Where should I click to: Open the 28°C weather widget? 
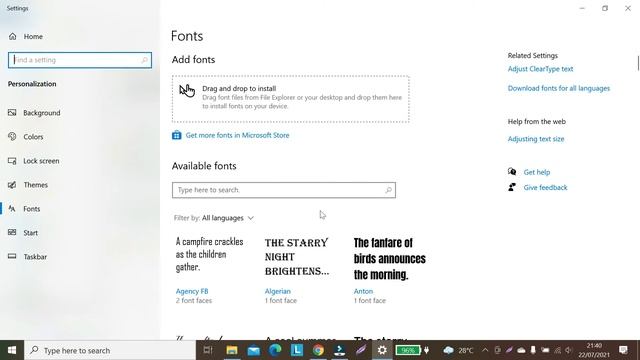pos(458,350)
